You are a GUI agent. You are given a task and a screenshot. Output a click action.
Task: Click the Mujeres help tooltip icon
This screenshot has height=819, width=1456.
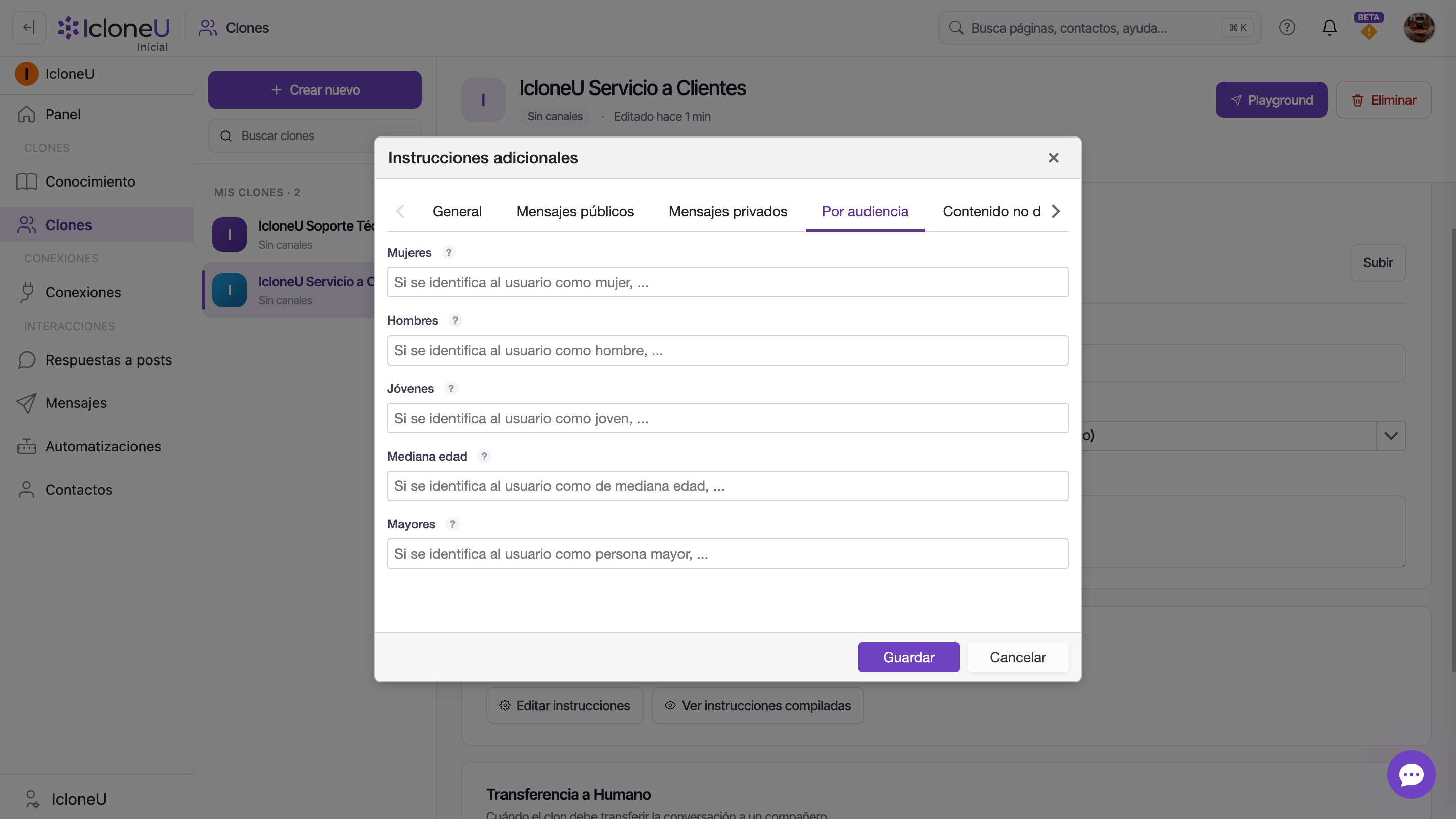pyautogui.click(x=449, y=253)
